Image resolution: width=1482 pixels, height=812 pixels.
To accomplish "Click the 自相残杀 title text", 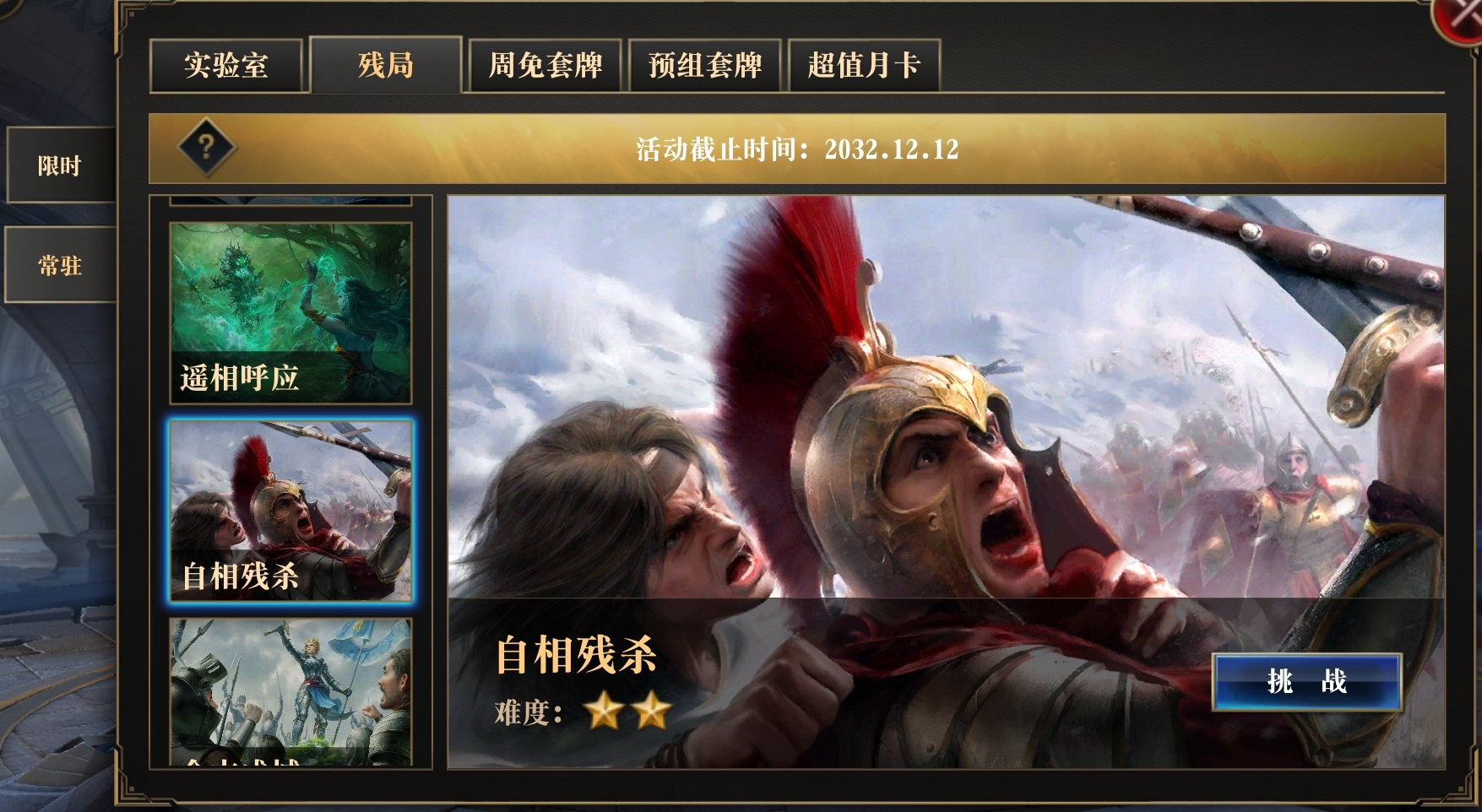I will [576, 655].
